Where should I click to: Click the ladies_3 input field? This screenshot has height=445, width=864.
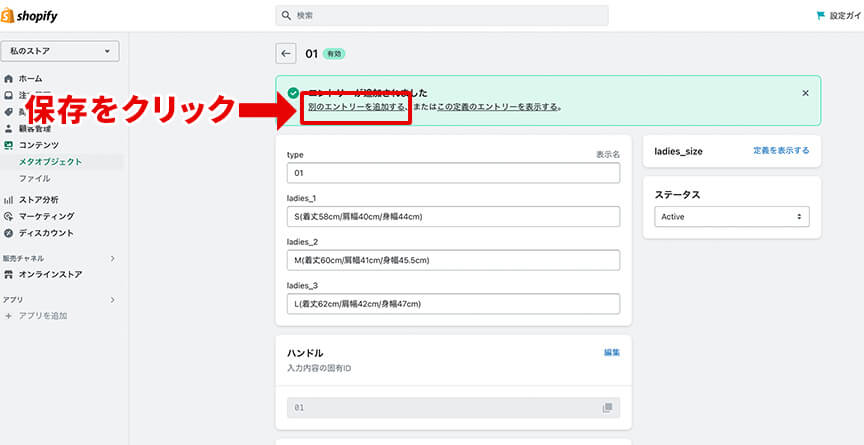click(453, 303)
